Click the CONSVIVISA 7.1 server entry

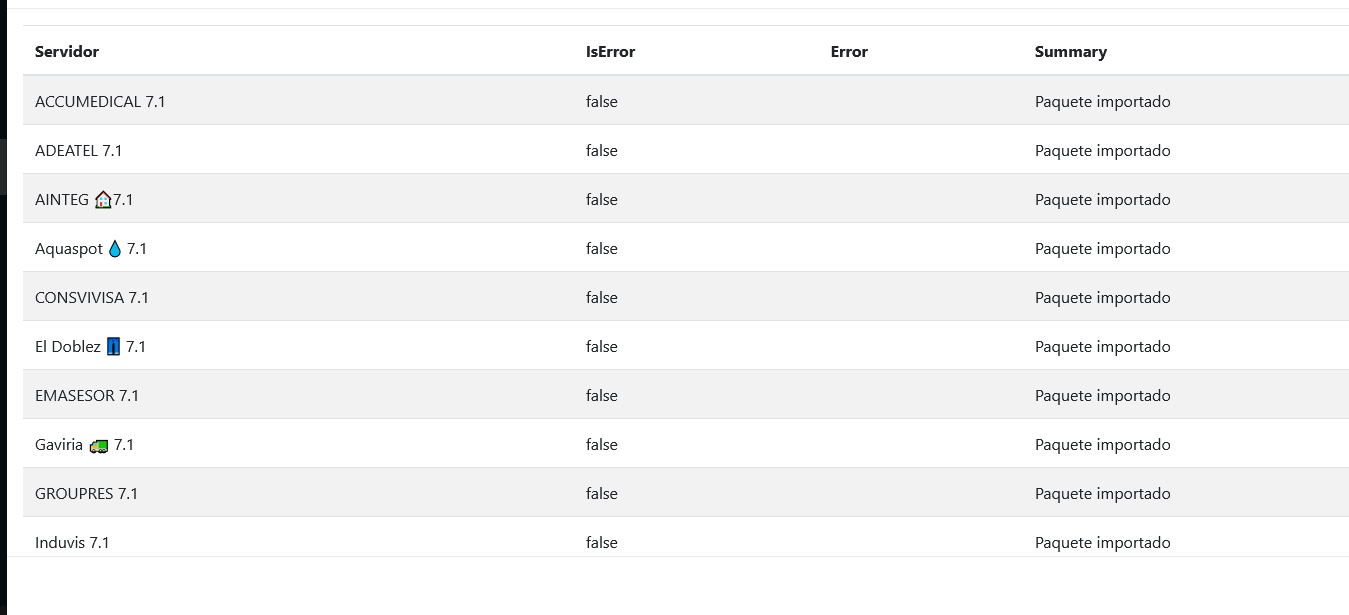pyautogui.click(x=91, y=298)
